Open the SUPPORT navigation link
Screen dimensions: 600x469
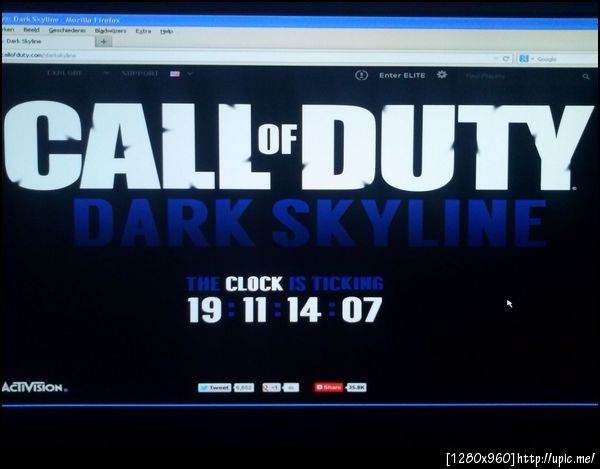(140, 73)
